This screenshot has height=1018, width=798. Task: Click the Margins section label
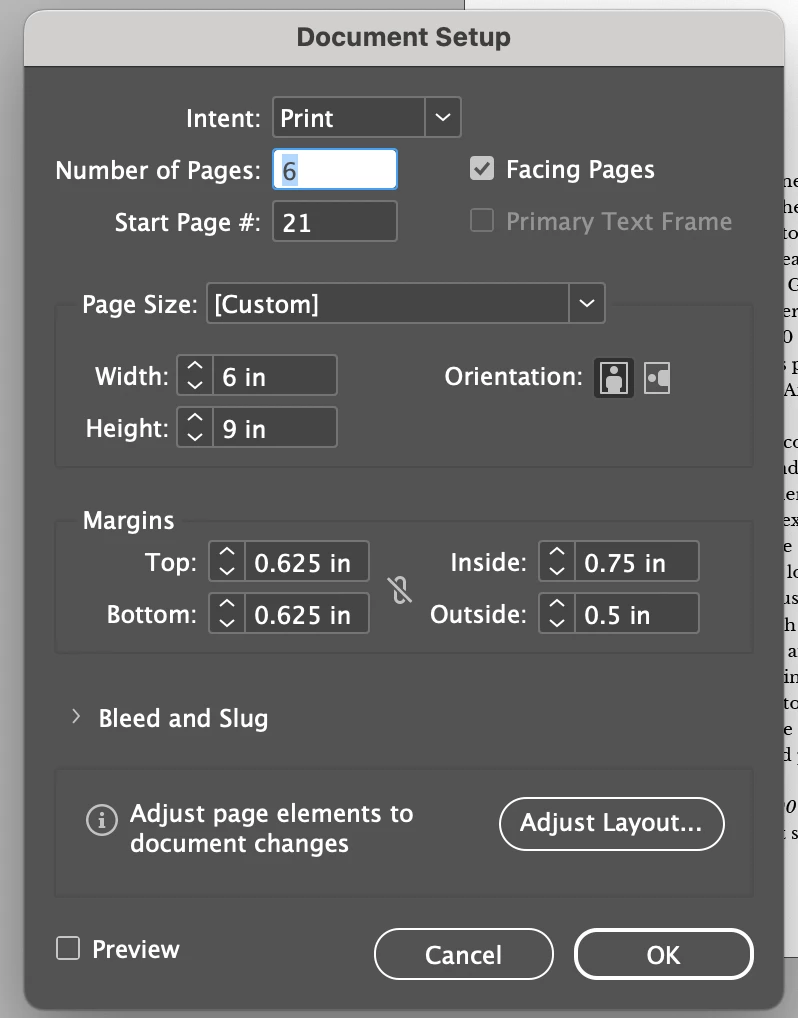coord(129,521)
